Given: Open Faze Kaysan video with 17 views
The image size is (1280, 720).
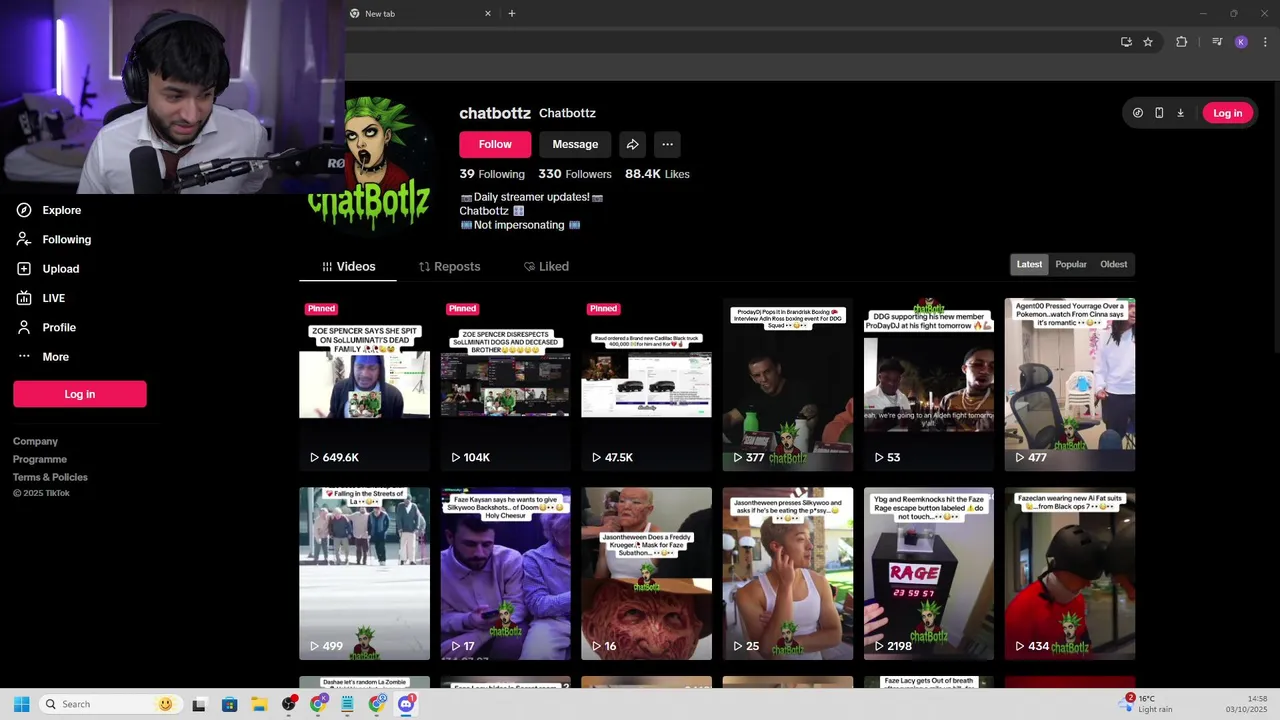Looking at the screenshot, I should tap(505, 574).
